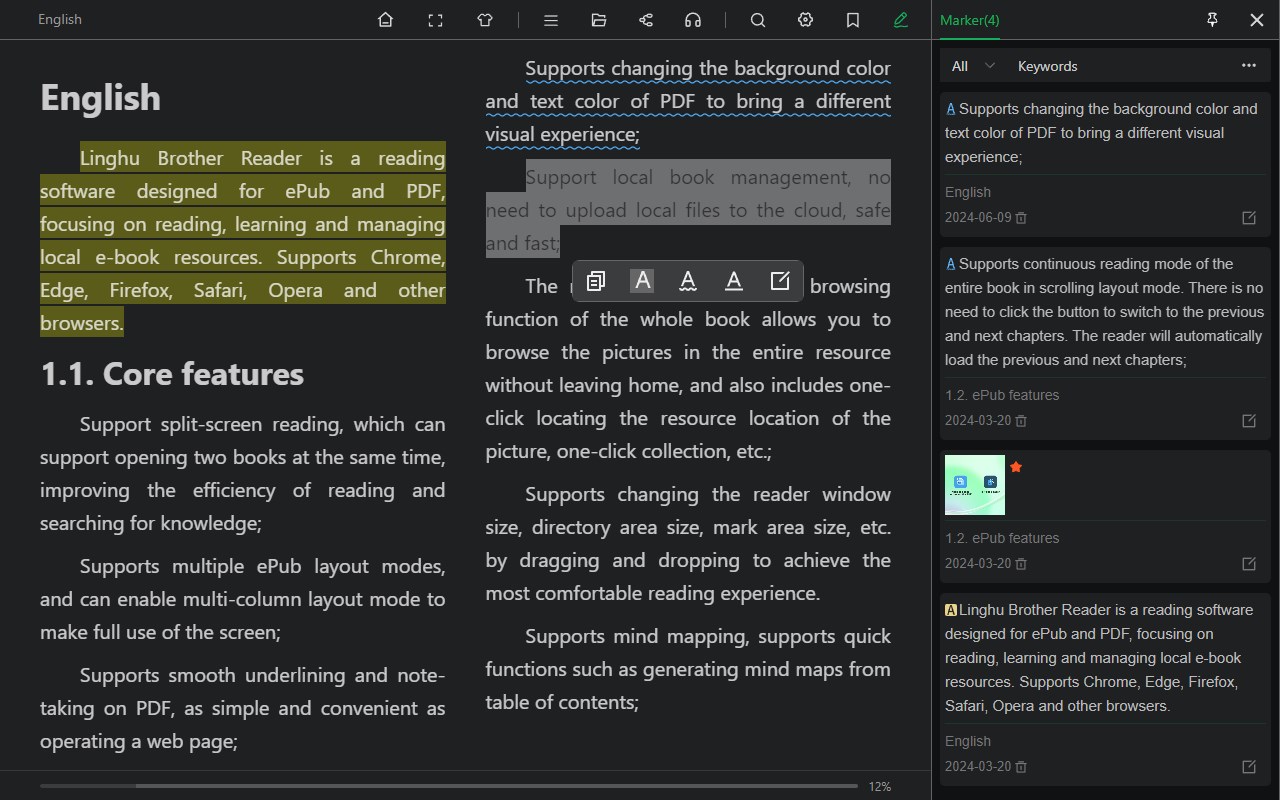Expand the All filter dropdown

click(973, 66)
